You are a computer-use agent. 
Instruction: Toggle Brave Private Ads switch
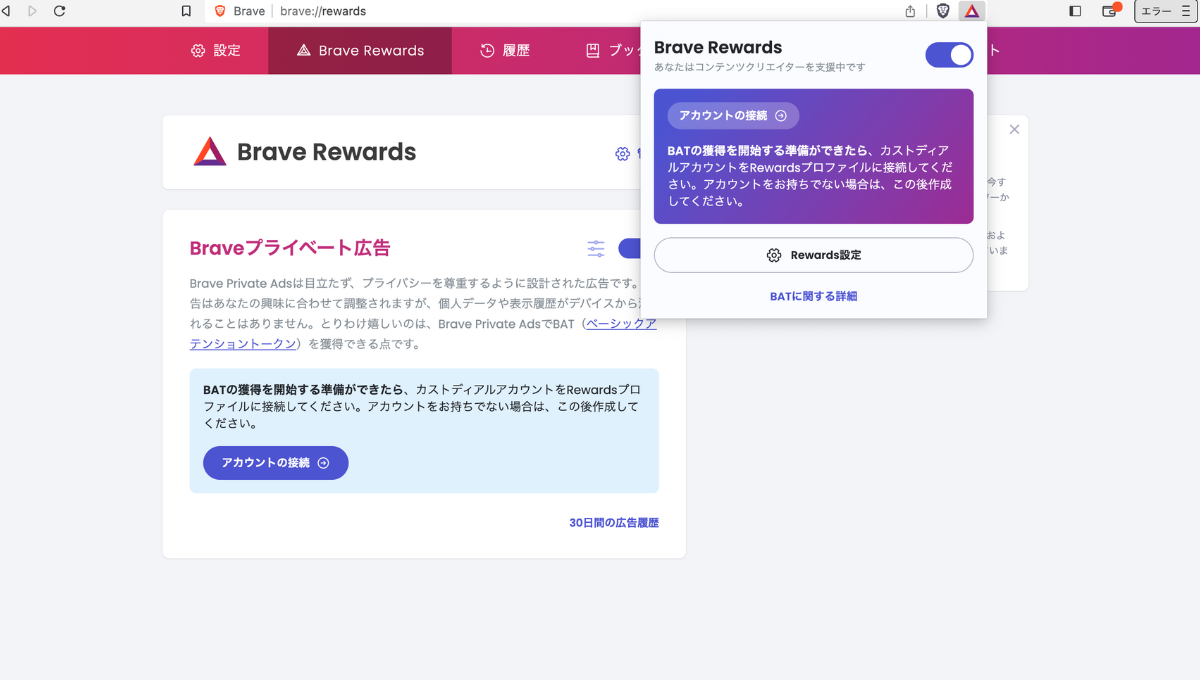point(630,249)
